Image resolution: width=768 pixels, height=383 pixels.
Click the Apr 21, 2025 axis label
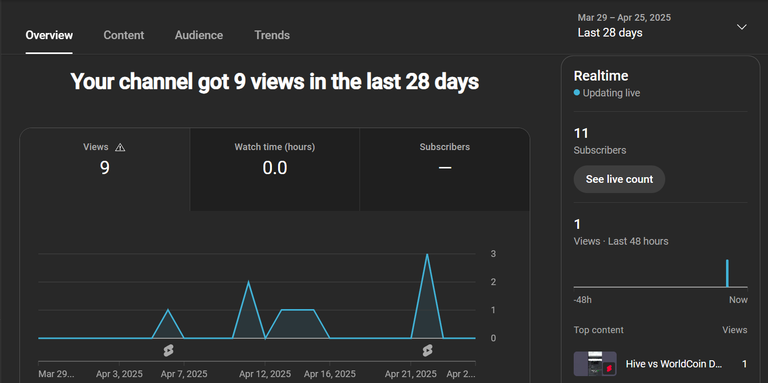[x=410, y=374]
